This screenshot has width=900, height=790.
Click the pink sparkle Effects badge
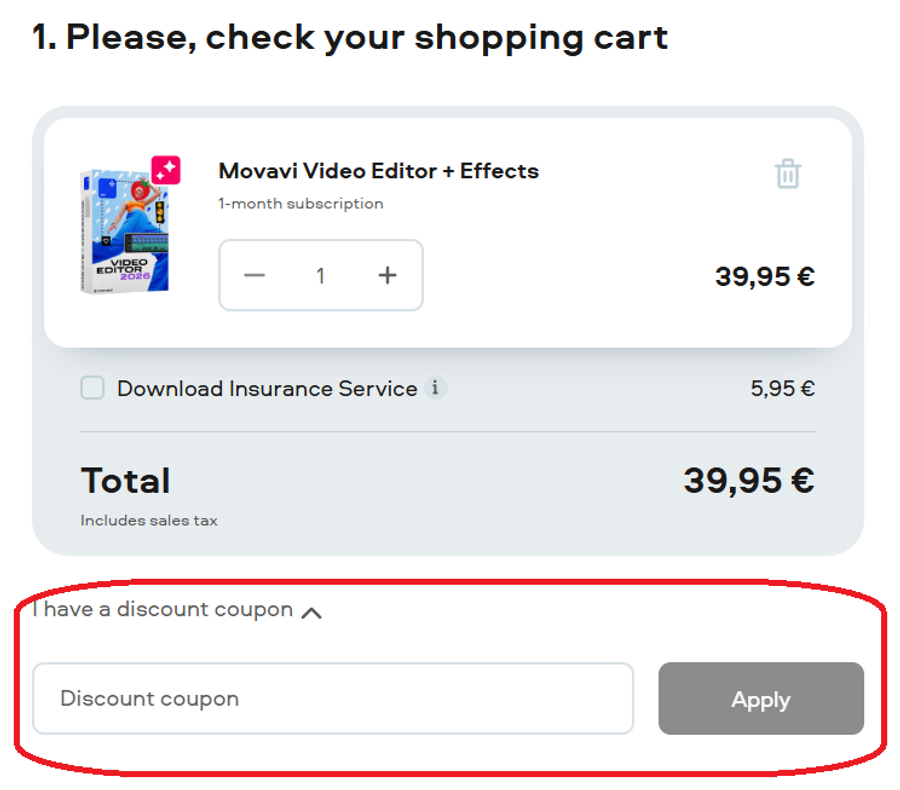[x=165, y=170]
